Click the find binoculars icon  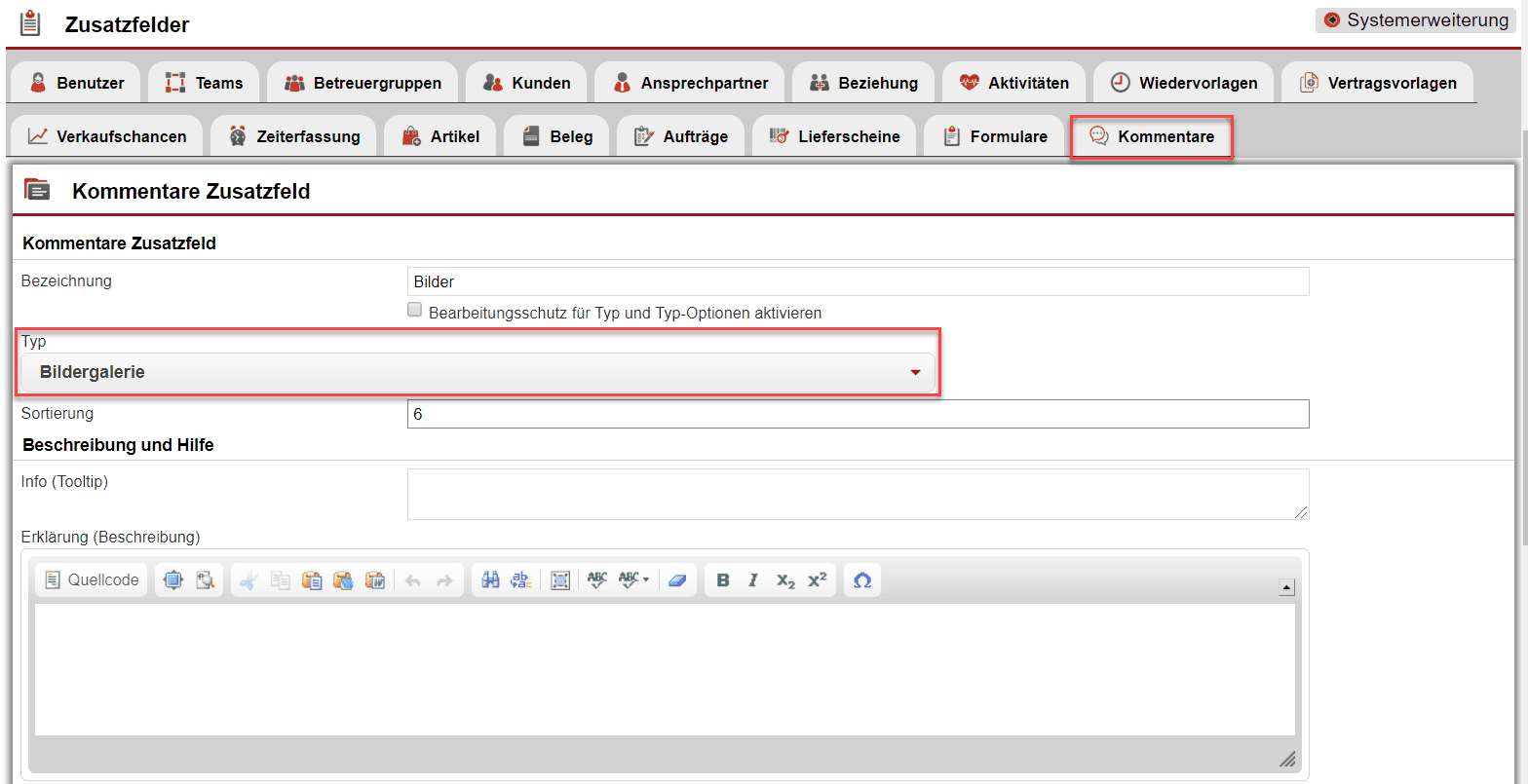[491, 580]
